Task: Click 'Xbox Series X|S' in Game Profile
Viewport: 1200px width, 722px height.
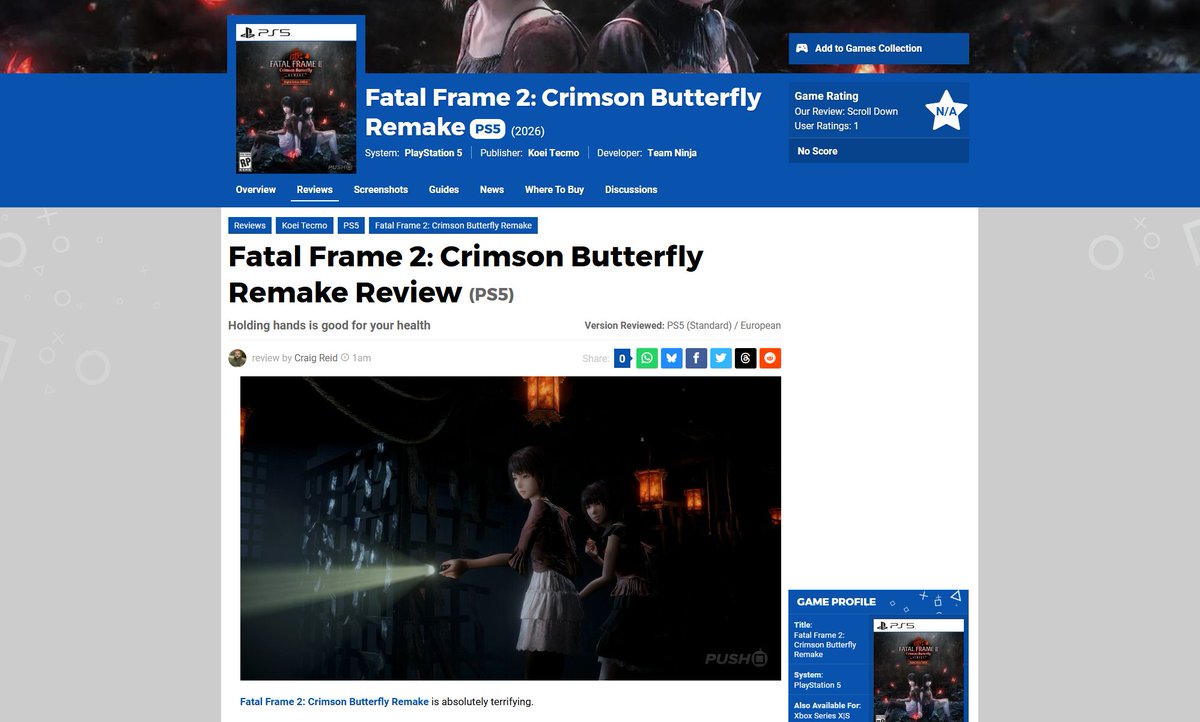Action: (x=822, y=716)
